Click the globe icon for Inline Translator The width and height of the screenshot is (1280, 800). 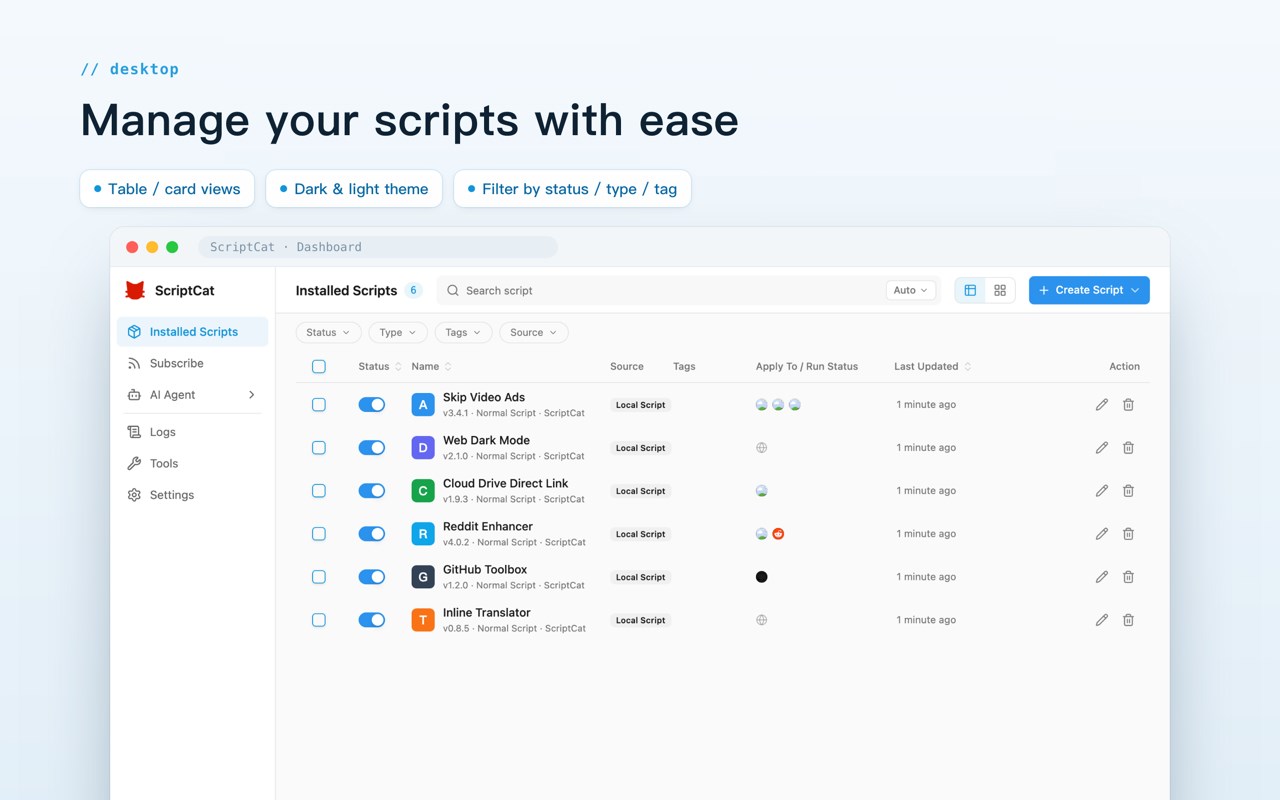762,620
